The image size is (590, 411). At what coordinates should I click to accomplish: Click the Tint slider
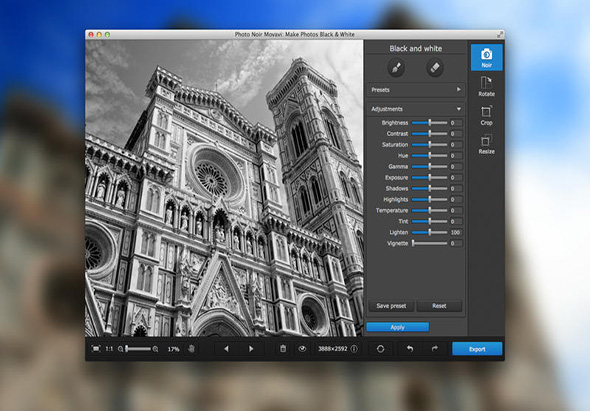pyautogui.click(x=429, y=221)
